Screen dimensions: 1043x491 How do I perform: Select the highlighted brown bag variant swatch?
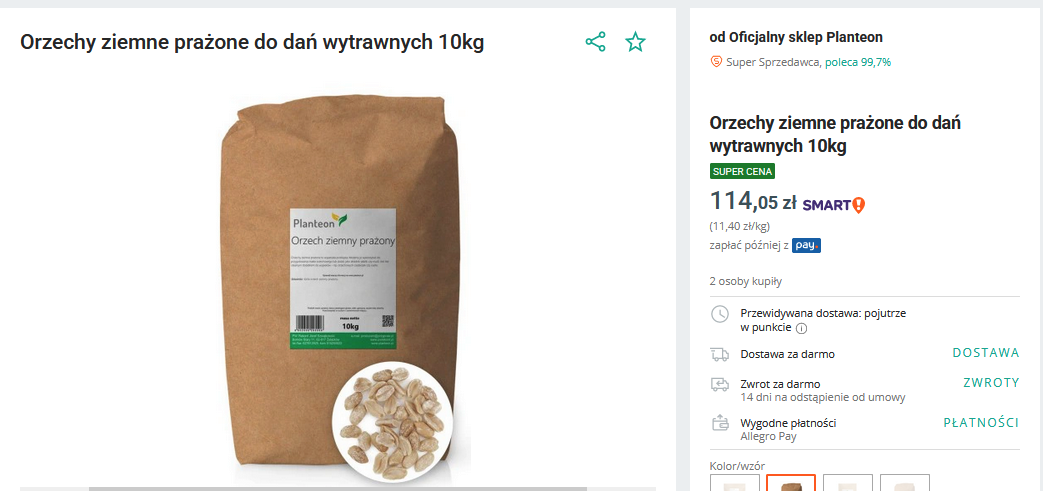click(791, 482)
